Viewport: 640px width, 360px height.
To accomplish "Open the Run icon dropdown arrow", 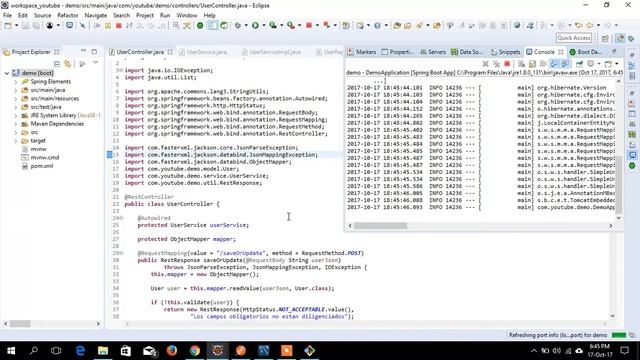I will click(264, 25).
